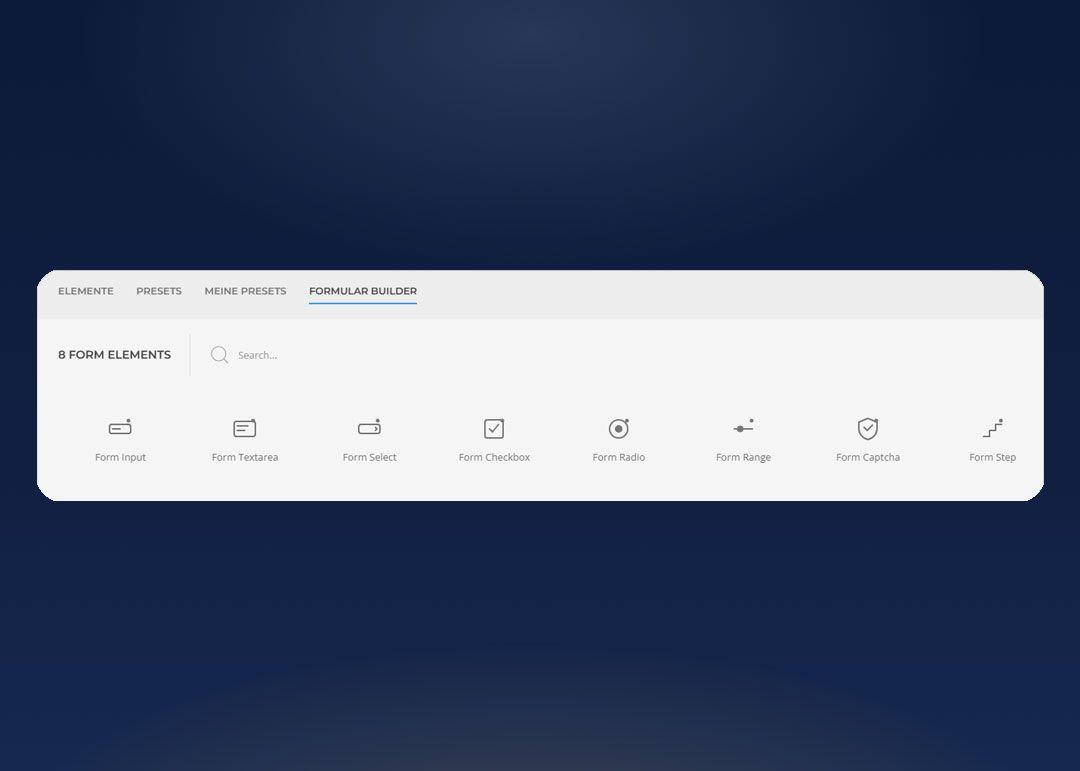The width and height of the screenshot is (1080, 771).
Task: Click the "Form Captcha" label
Action: click(868, 458)
